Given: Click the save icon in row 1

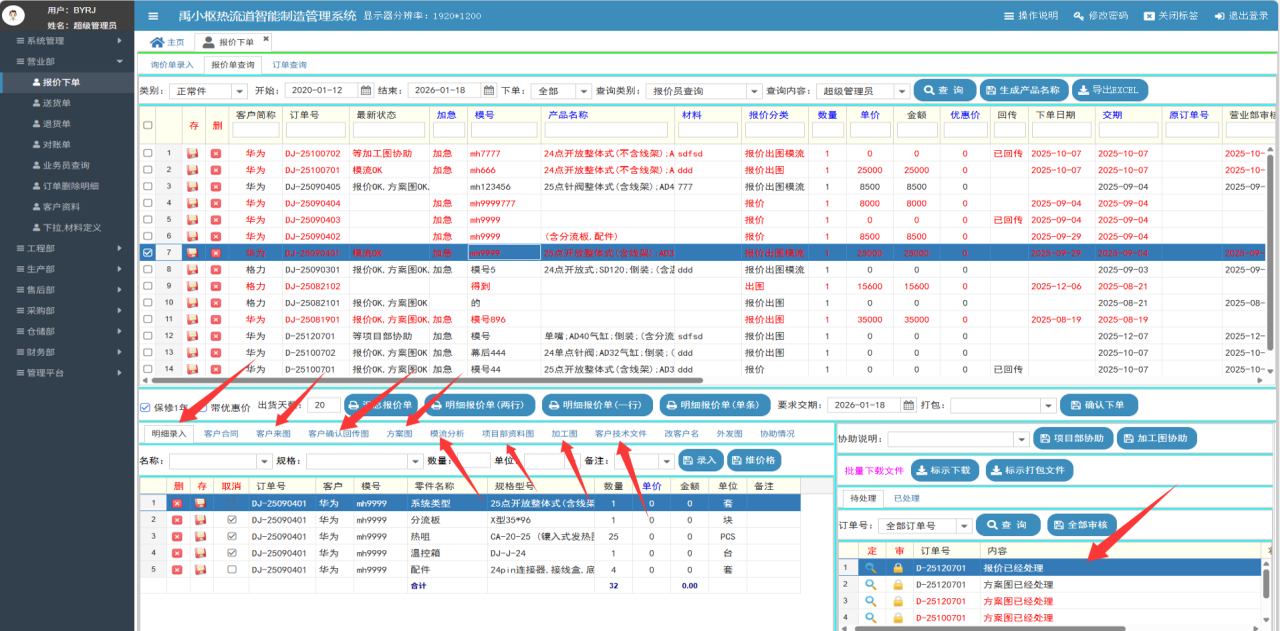Looking at the screenshot, I should pos(193,154).
